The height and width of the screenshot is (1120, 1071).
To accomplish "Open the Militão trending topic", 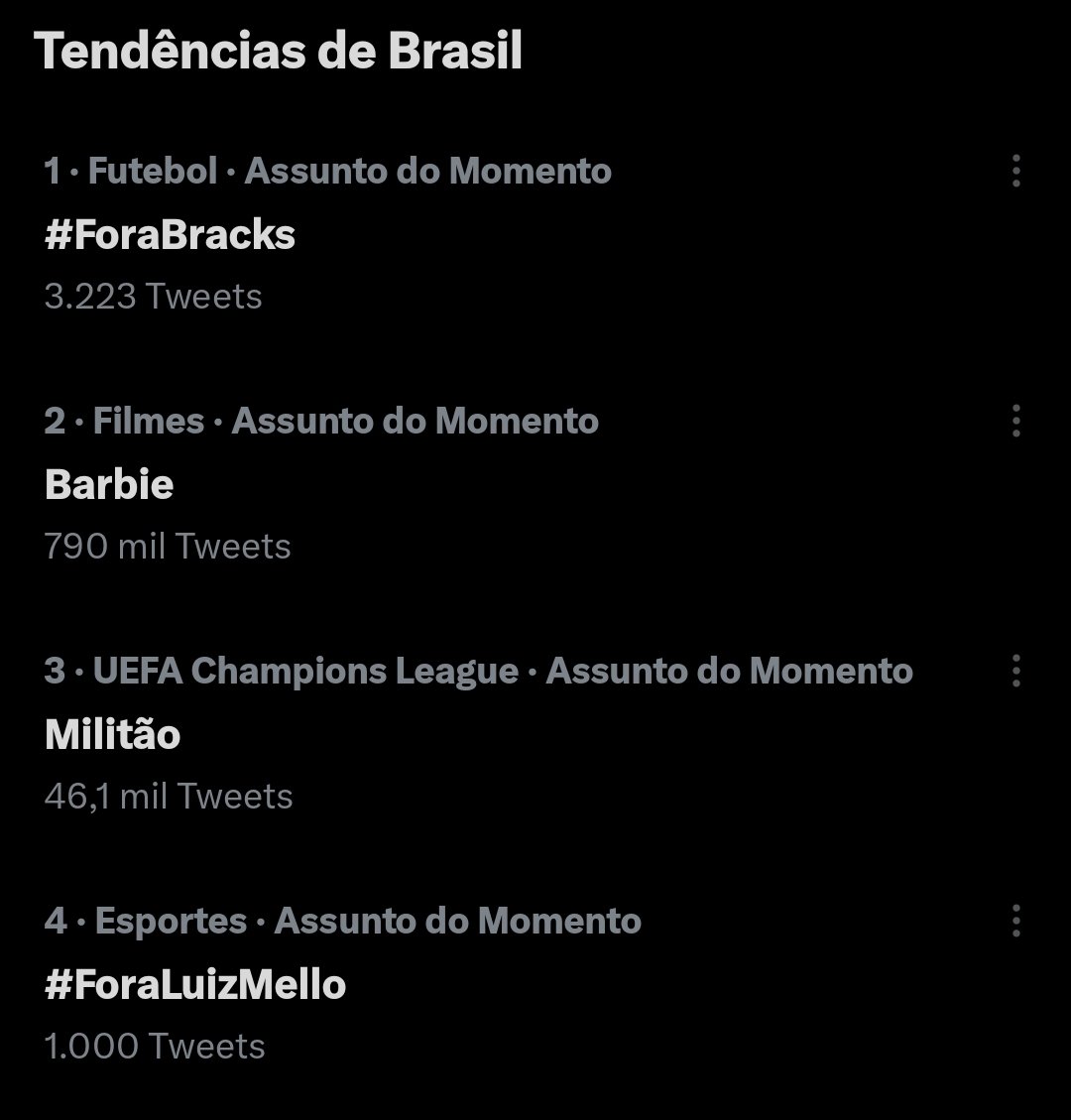I will [112, 735].
